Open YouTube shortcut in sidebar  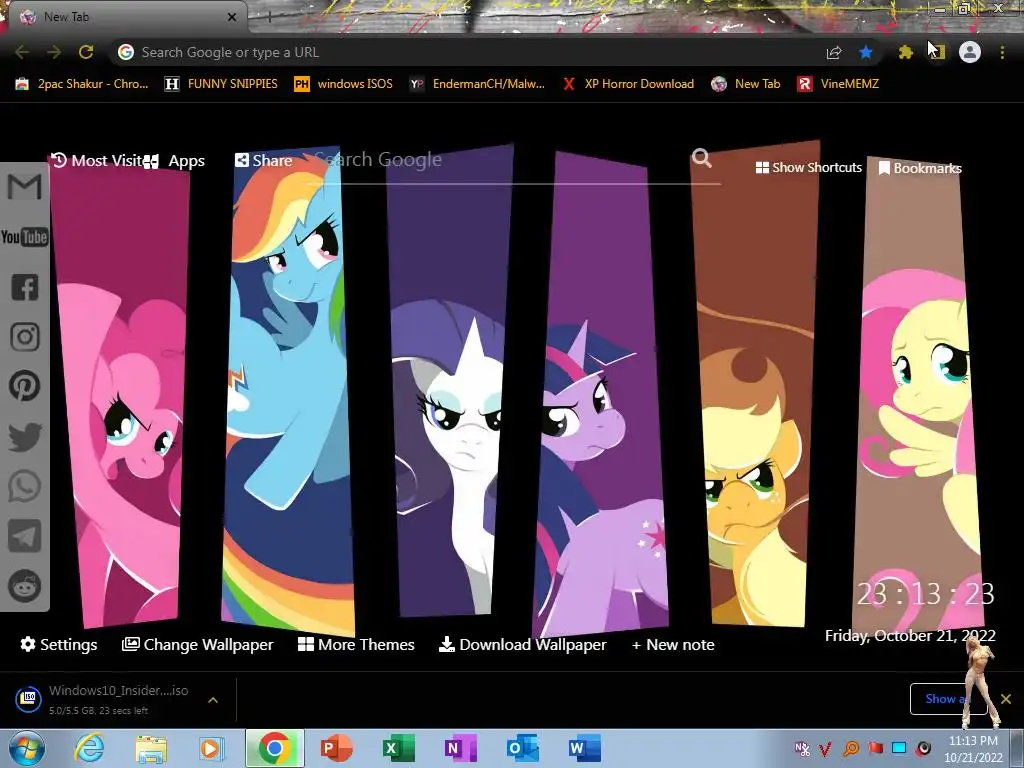pos(25,236)
